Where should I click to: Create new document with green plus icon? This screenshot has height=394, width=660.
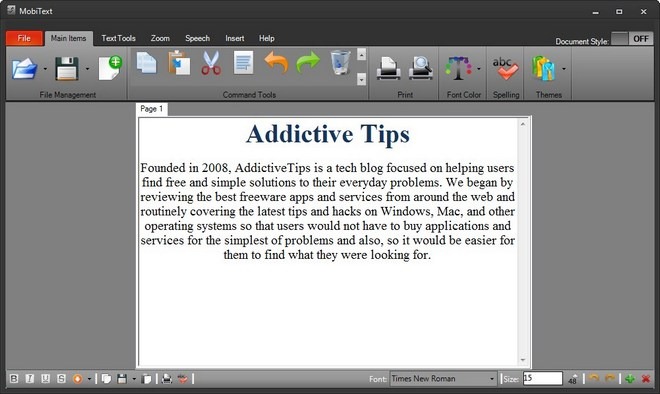[x=110, y=68]
